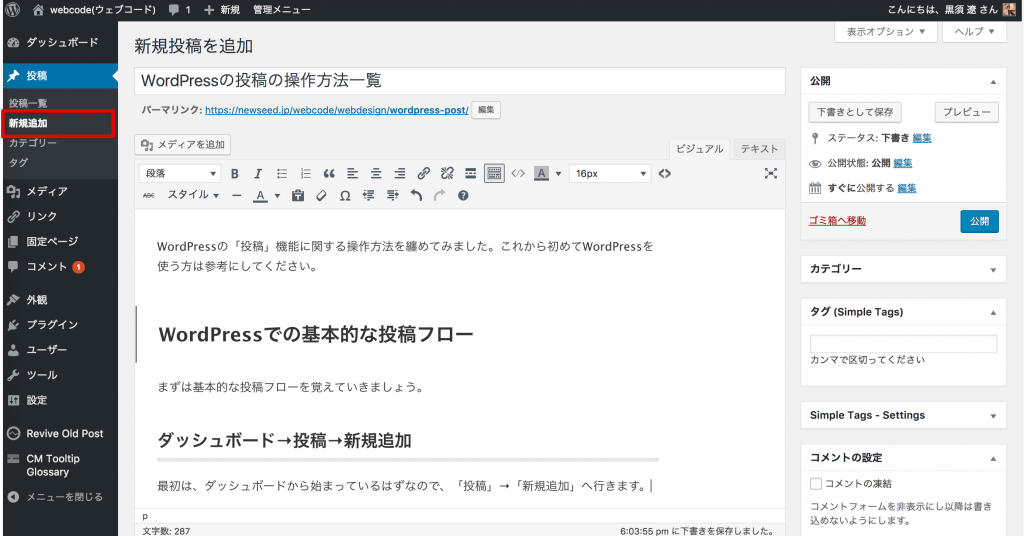Toggle the toolbar kitchen sink button
The image size is (1024, 536).
pos(494,174)
